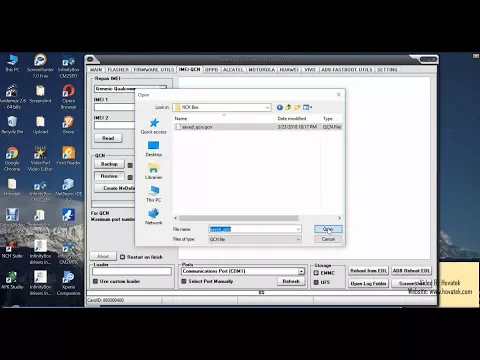This screenshot has width=480, height=360.
Task: Go back to last folder visited icon
Action: click(x=280, y=107)
